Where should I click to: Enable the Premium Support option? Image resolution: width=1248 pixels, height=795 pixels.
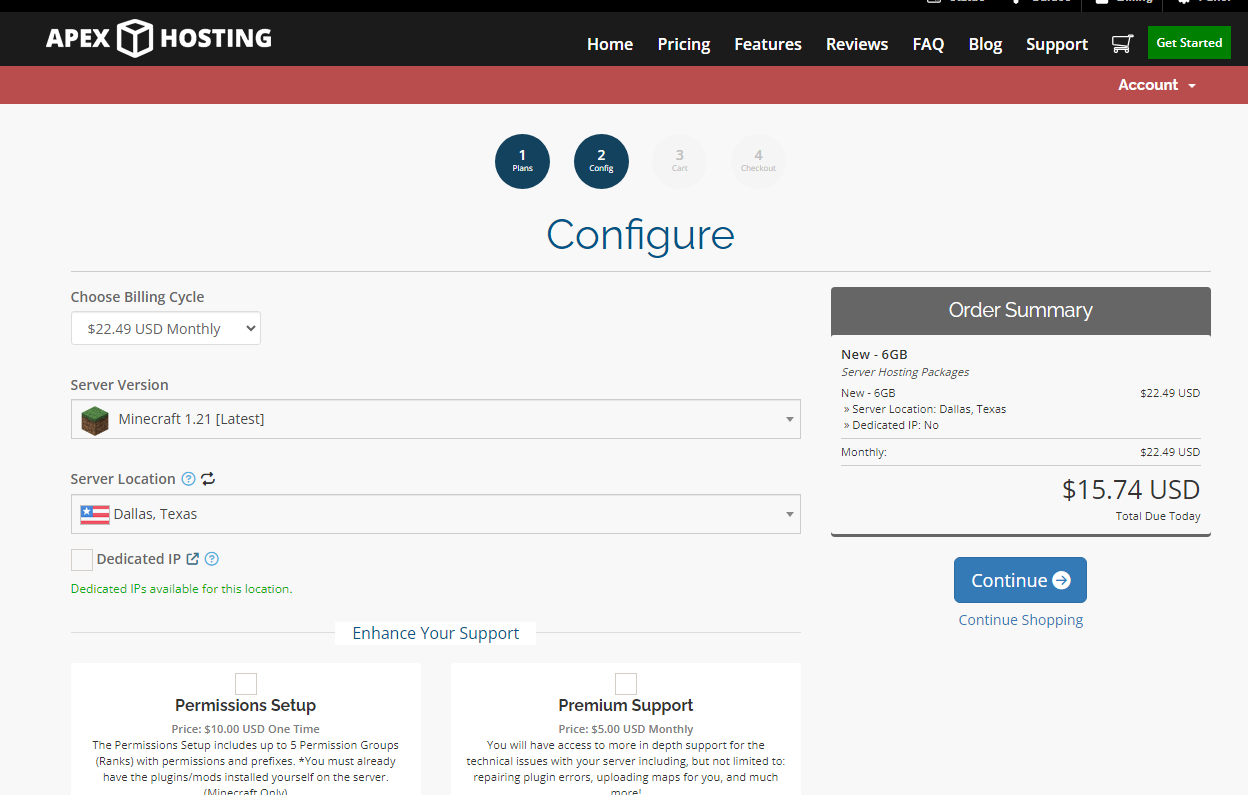(625, 683)
